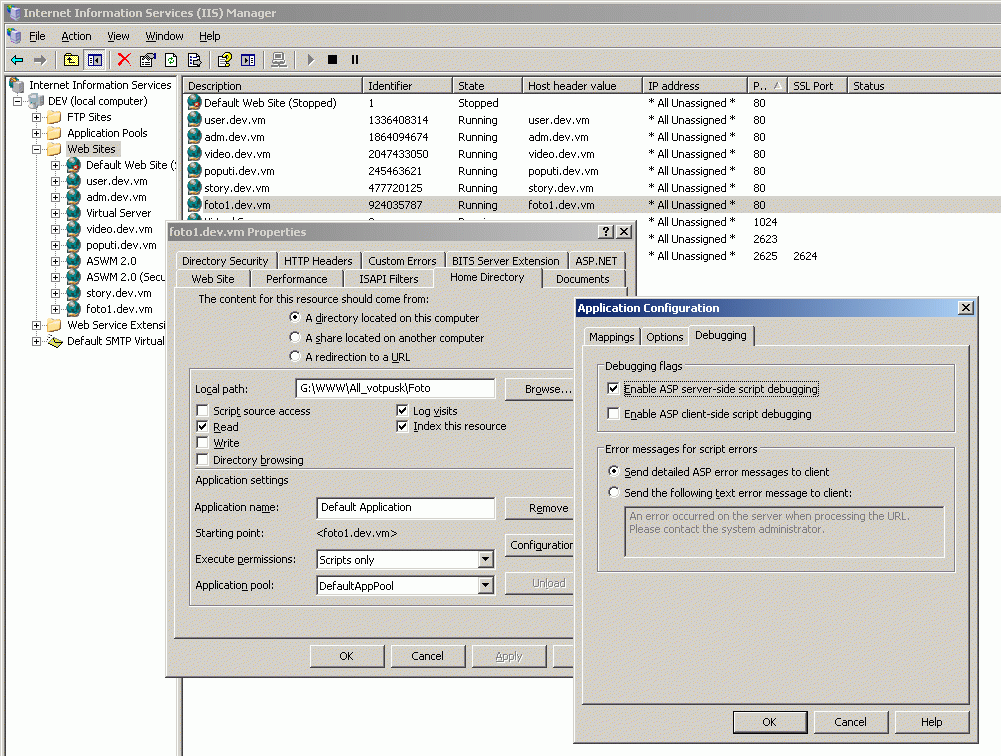Click the red Delete X icon
This screenshot has width=1001, height=756.
(x=124, y=60)
